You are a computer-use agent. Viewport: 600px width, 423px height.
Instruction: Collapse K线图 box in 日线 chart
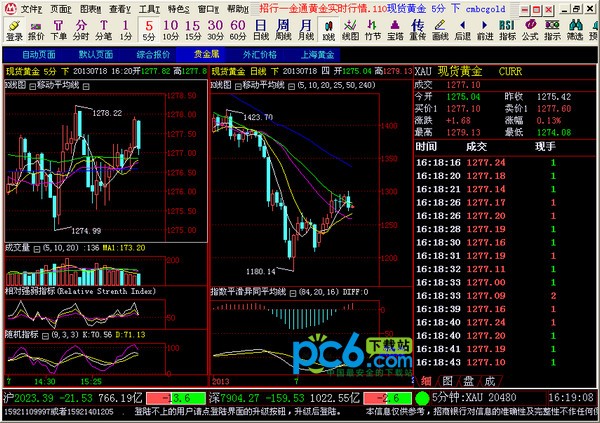point(238,86)
